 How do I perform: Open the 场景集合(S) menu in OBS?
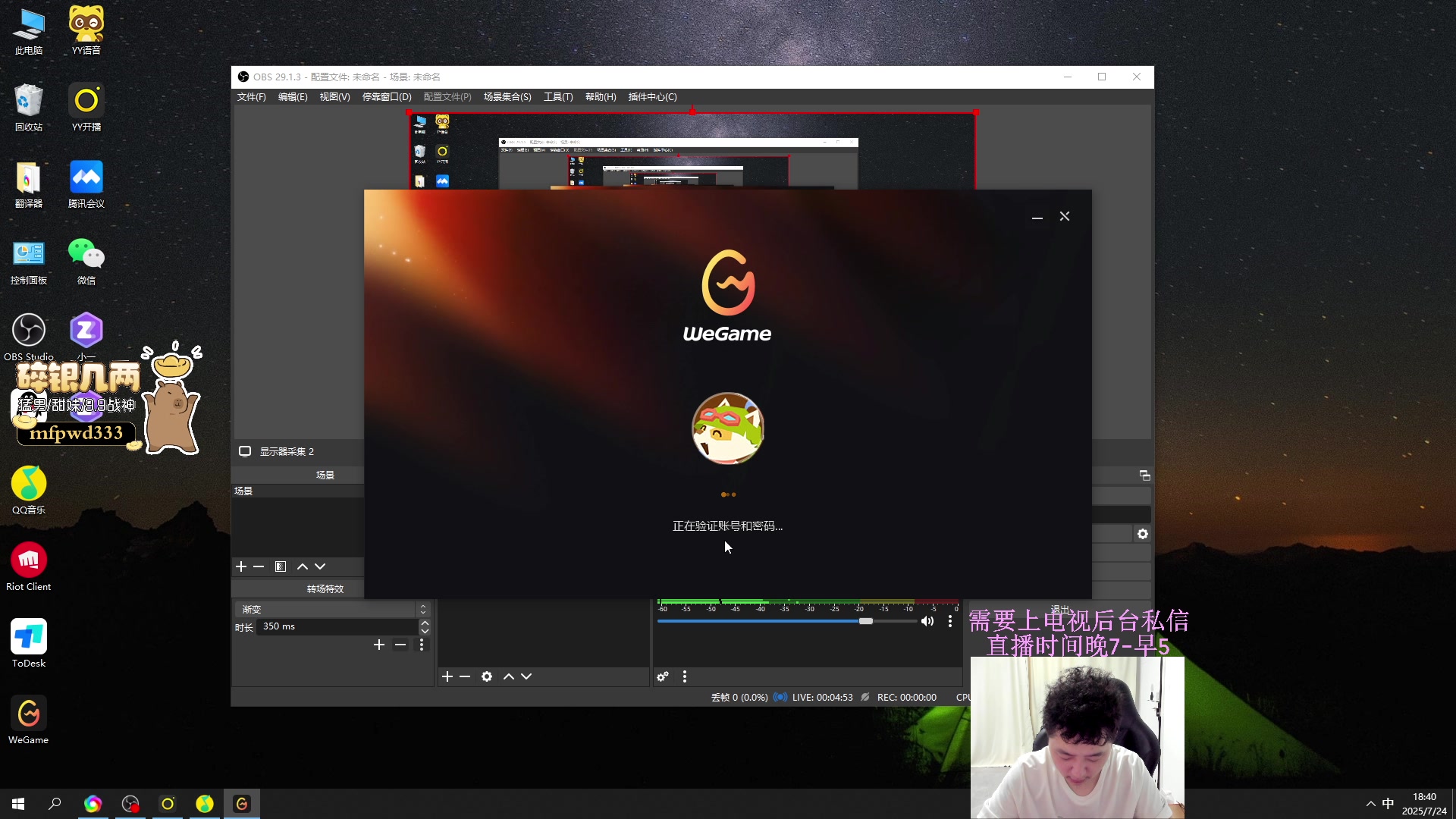click(x=507, y=97)
